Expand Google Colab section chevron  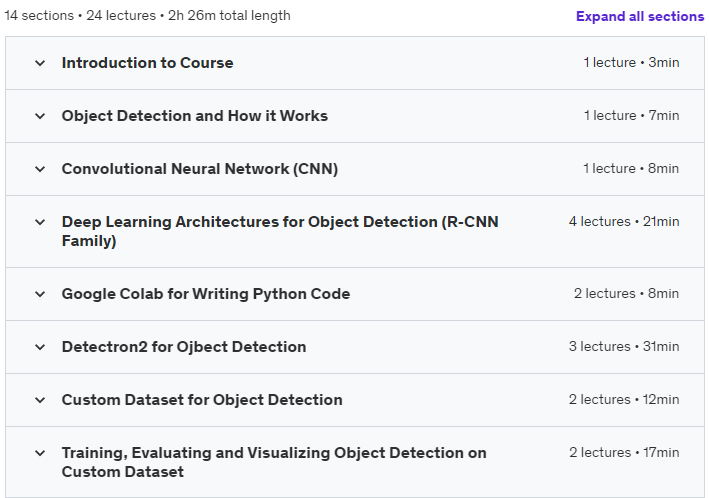40,294
